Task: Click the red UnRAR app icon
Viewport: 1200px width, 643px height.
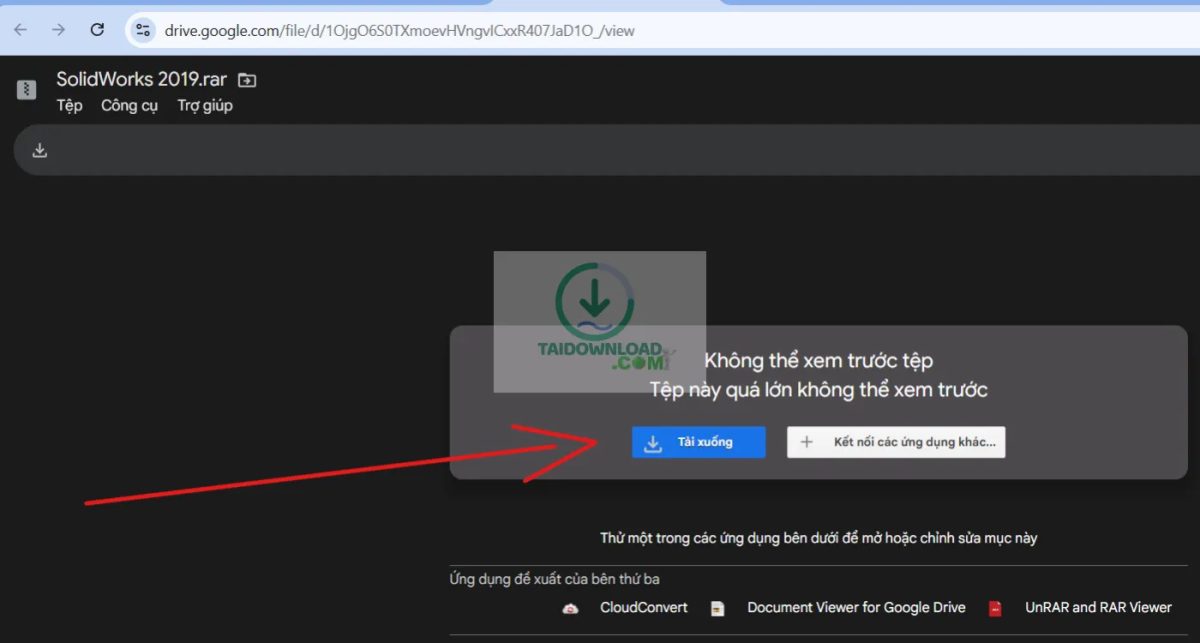Action: (x=995, y=608)
